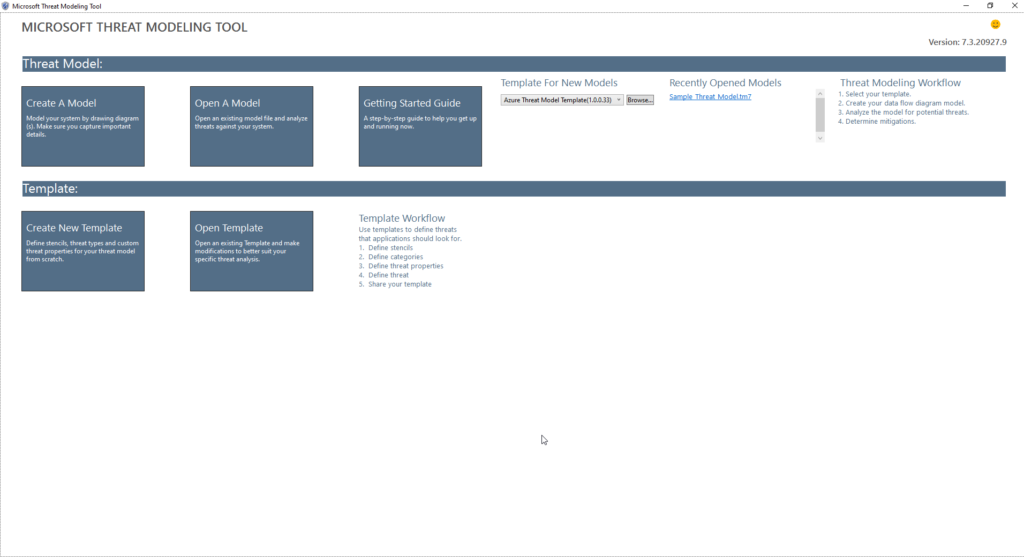This screenshot has width=1024, height=557.
Task: Click "3. Define threat properties" template step
Action: (x=401, y=266)
